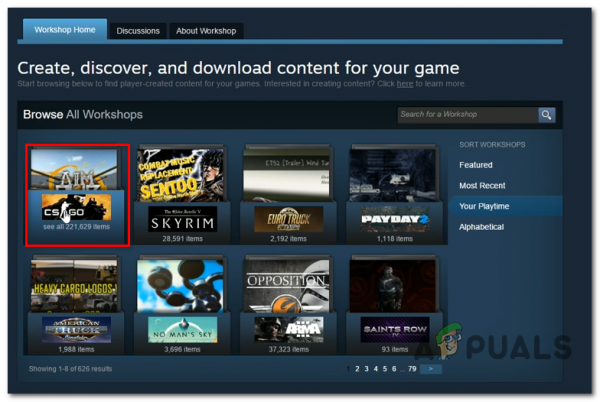Open the Saints Row preview thumbnail

coord(393,286)
